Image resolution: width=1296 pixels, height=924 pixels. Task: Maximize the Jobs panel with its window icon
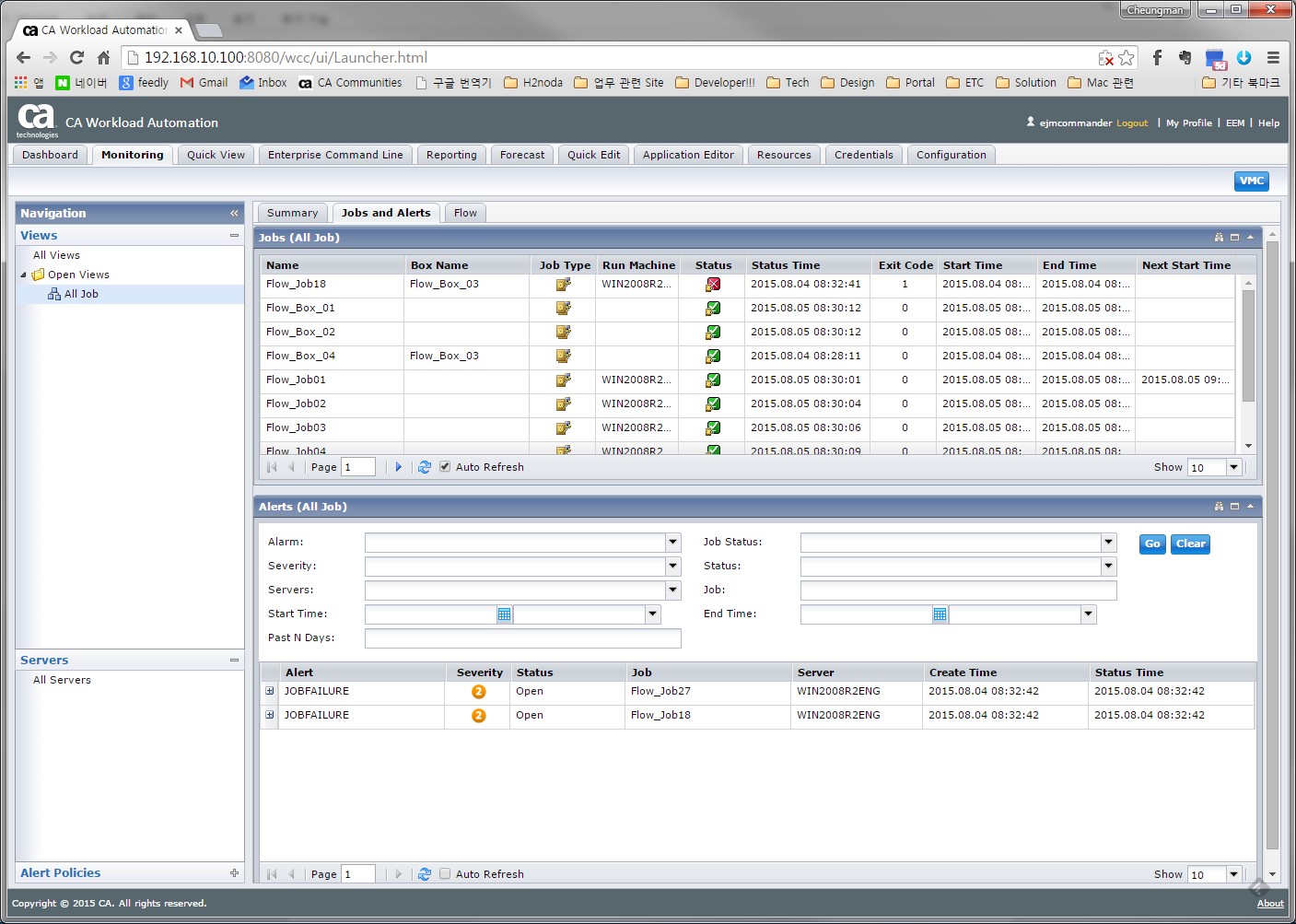point(1234,238)
